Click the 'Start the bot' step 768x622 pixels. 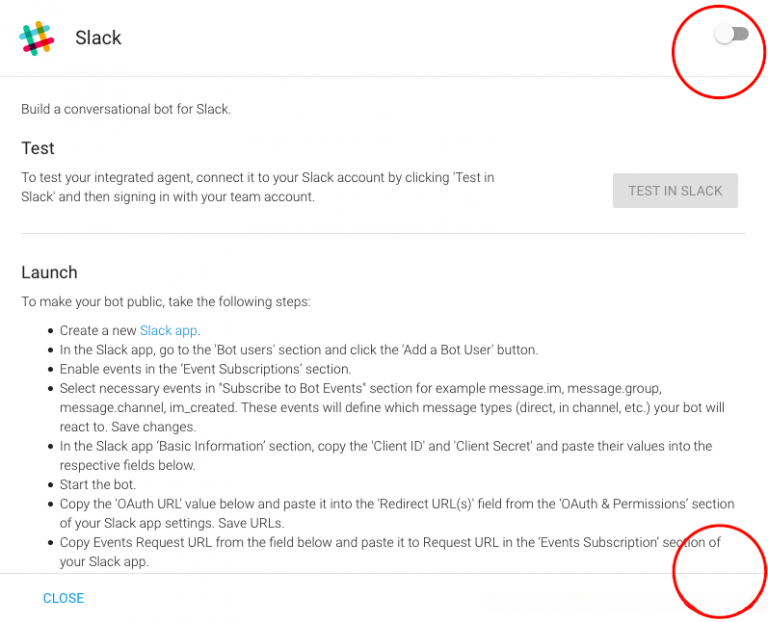[97, 484]
